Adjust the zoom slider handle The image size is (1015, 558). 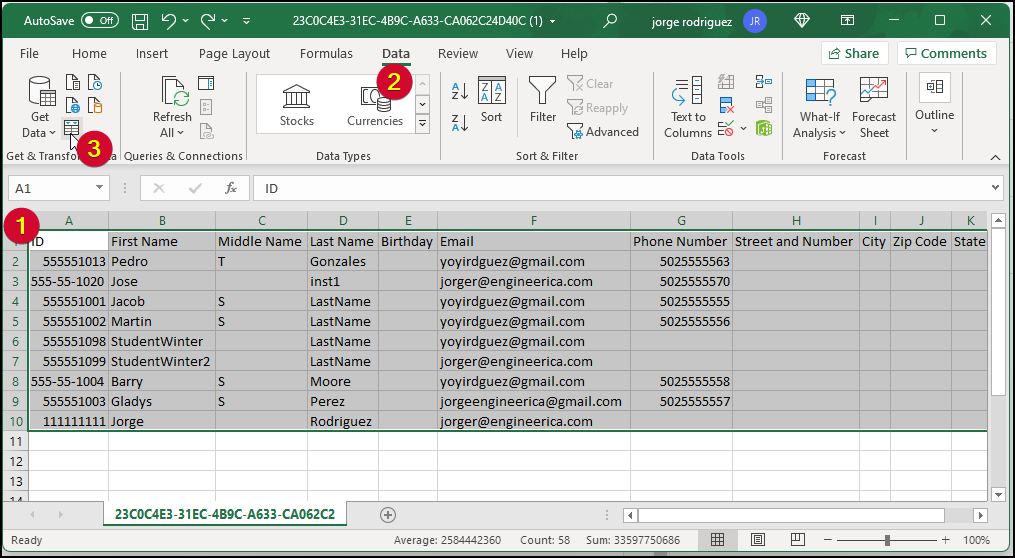tap(887, 540)
